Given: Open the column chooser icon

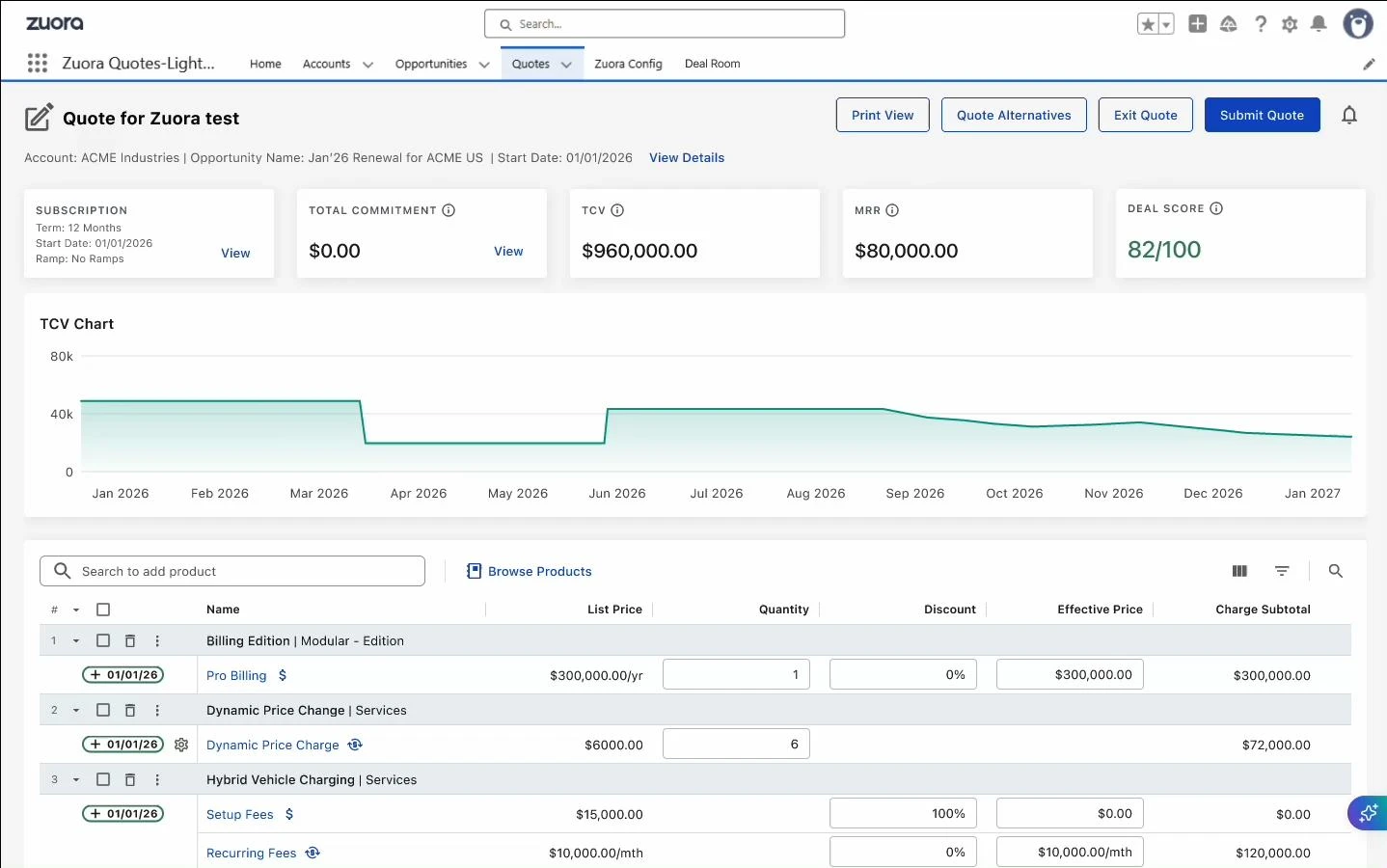Looking at the screenshot, I should pos(1239,571).
